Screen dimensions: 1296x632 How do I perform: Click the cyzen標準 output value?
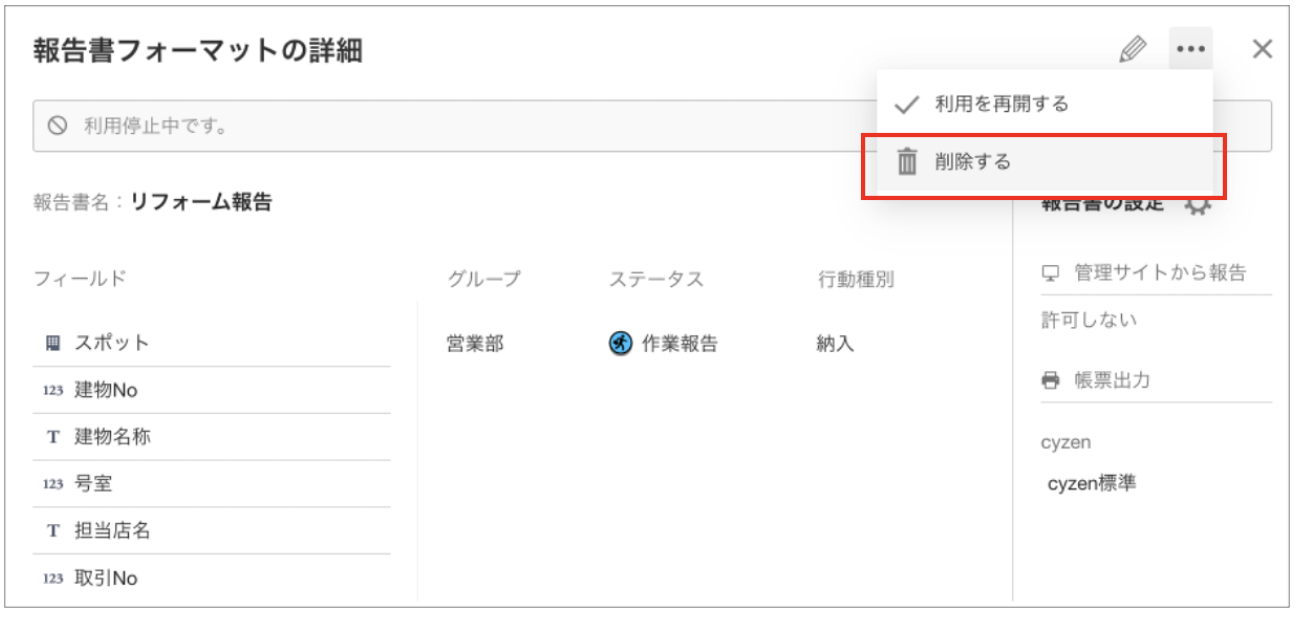click(x=1092, y=484)
